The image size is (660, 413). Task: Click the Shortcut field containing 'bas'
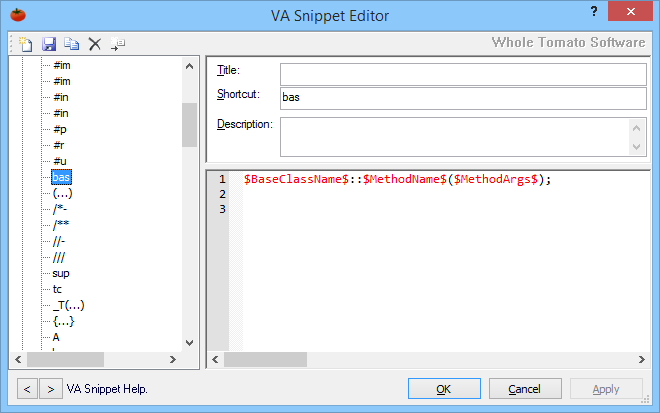pos(462,98)
